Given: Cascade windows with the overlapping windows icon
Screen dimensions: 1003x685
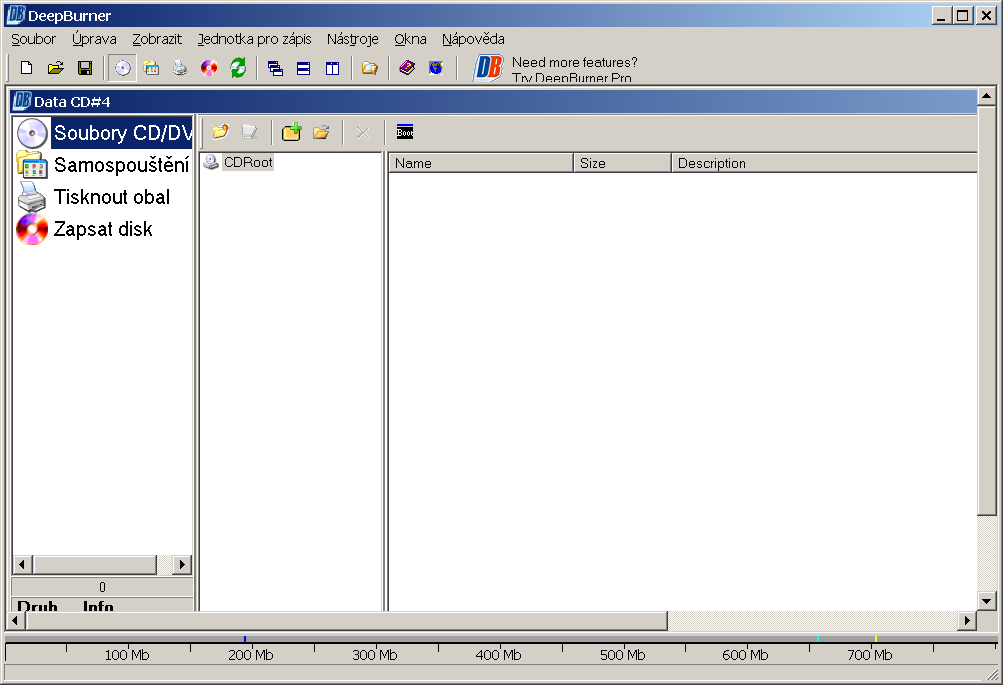Looking at the screenshot, I should click(x=275, y=68).
